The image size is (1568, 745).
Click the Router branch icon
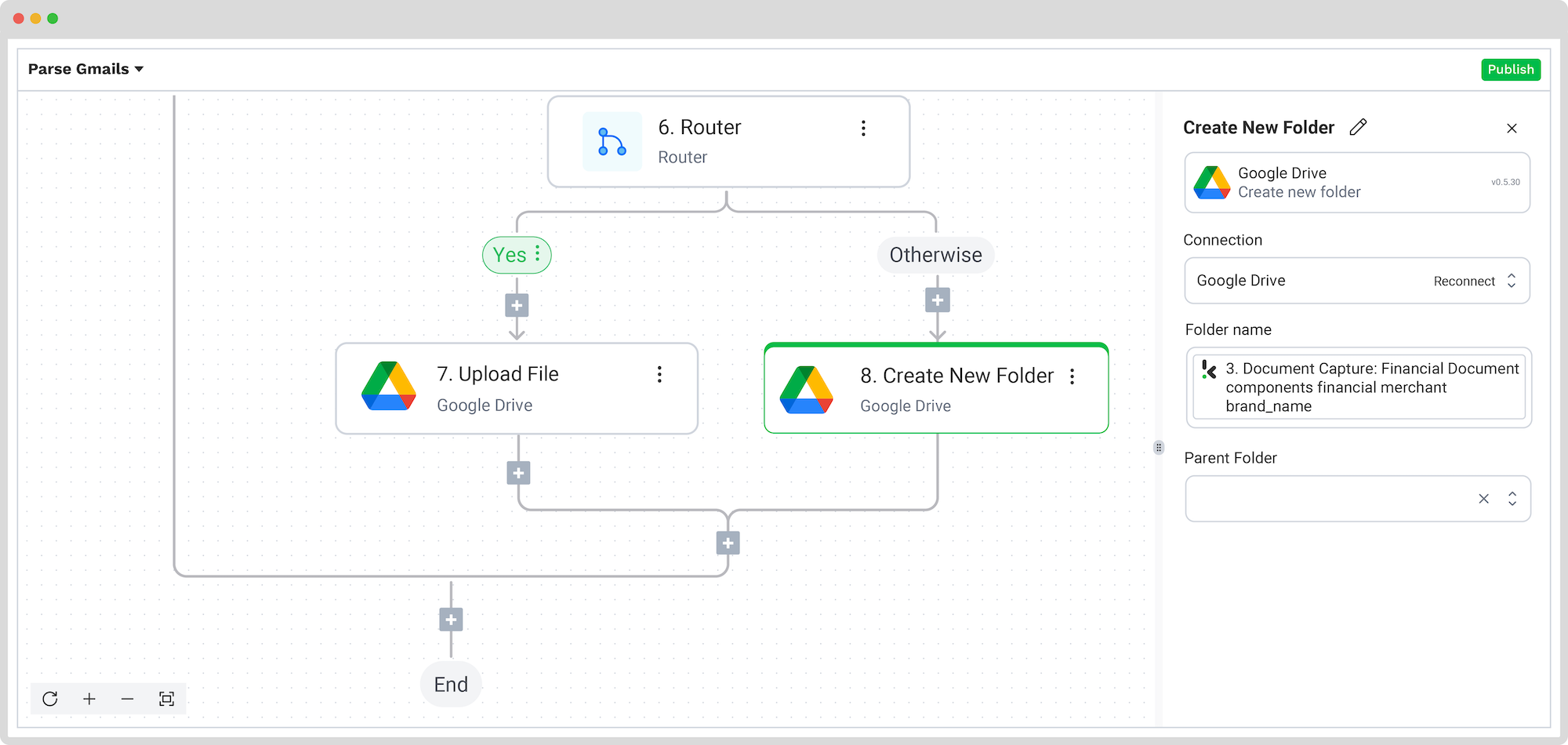(612, 142)
